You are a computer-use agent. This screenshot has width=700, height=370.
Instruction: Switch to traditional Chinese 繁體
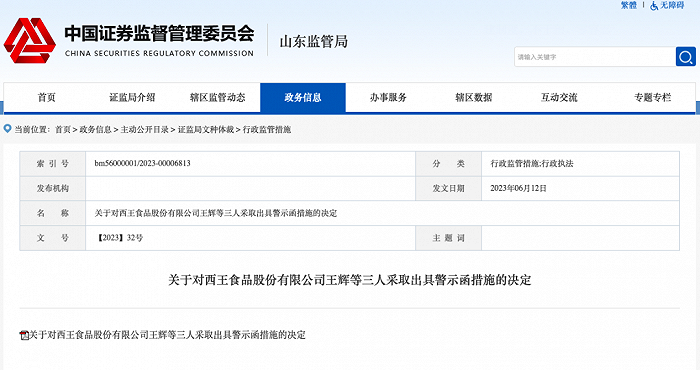629,5
